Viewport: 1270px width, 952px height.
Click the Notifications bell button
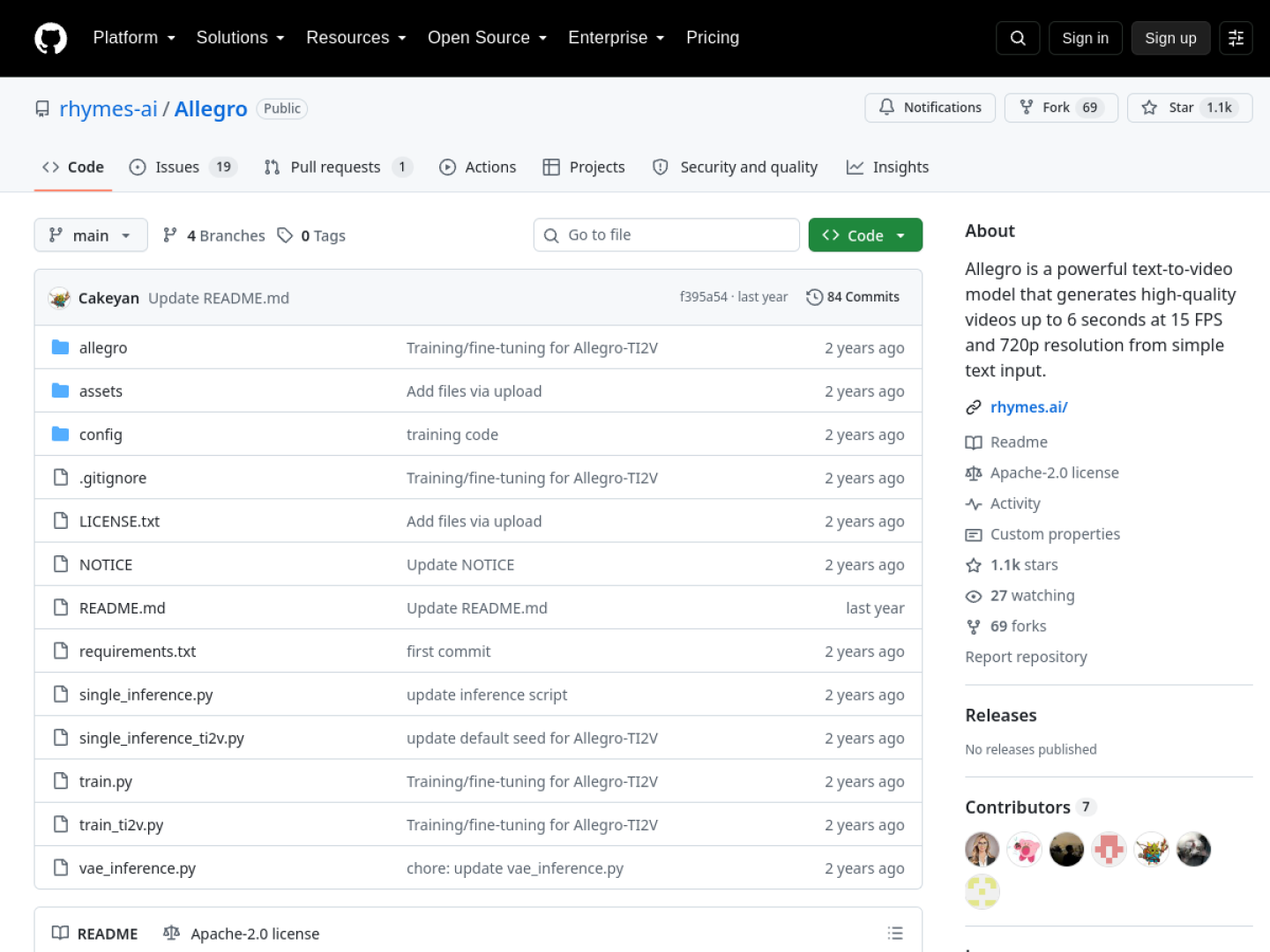pyautogui.click(x=930, y=108)
